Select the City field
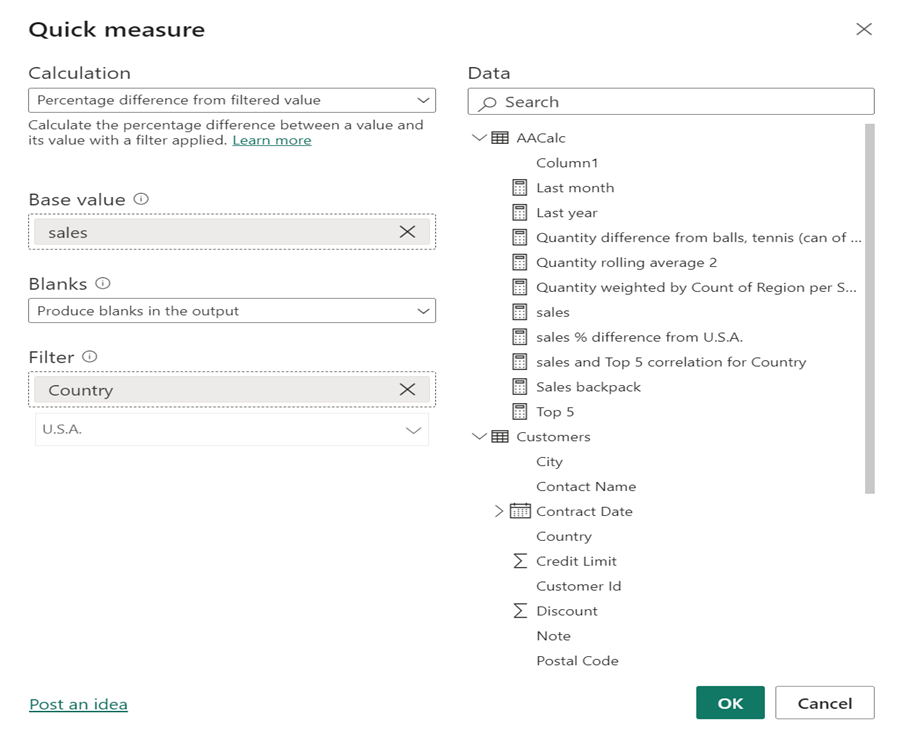 (549, 462)
